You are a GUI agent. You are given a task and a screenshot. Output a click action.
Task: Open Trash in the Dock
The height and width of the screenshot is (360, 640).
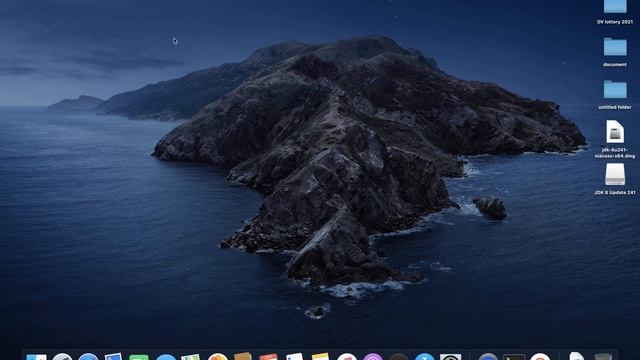(x=603, y=356)
